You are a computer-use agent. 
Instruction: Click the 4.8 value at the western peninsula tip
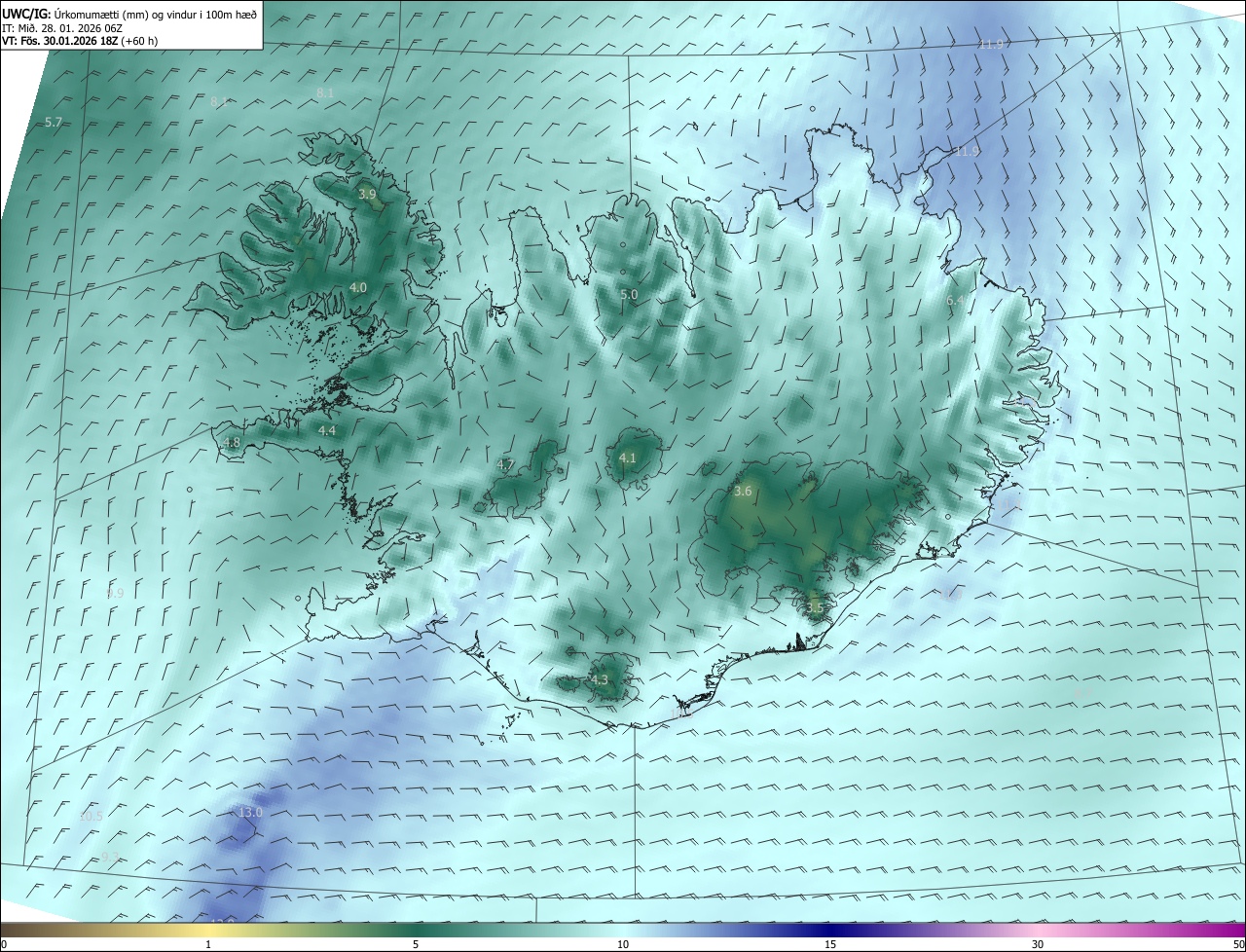[231, 442]
